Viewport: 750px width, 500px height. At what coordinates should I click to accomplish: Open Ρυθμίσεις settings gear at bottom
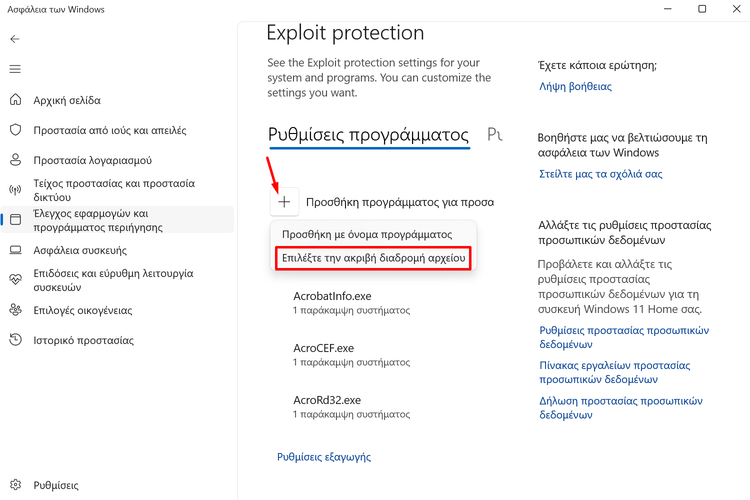(x=15, y=485)
